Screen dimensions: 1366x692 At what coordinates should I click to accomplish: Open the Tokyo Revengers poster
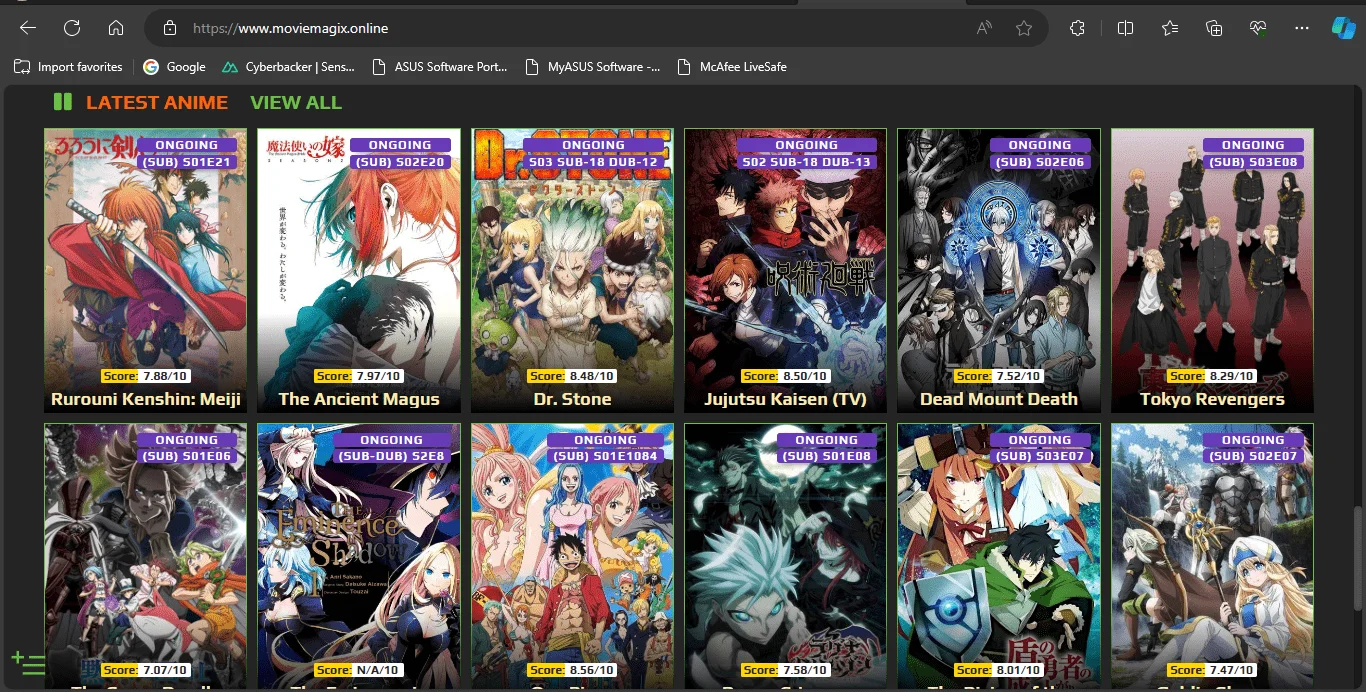point(1212,270)
